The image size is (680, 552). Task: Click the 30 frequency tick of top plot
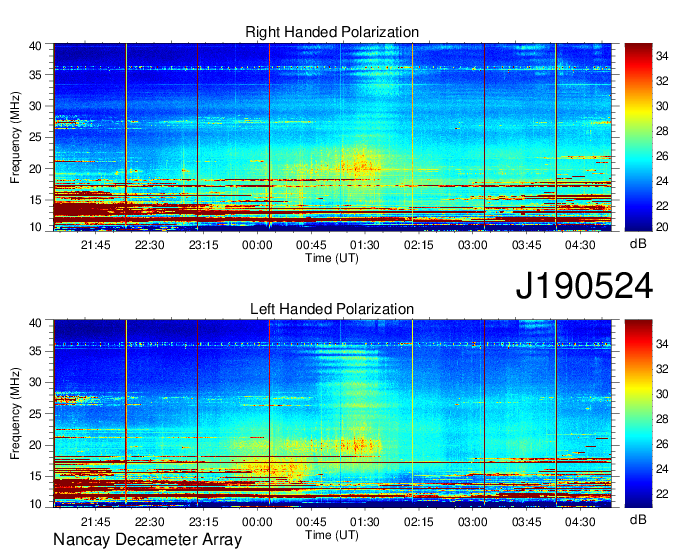coord(36,106)
